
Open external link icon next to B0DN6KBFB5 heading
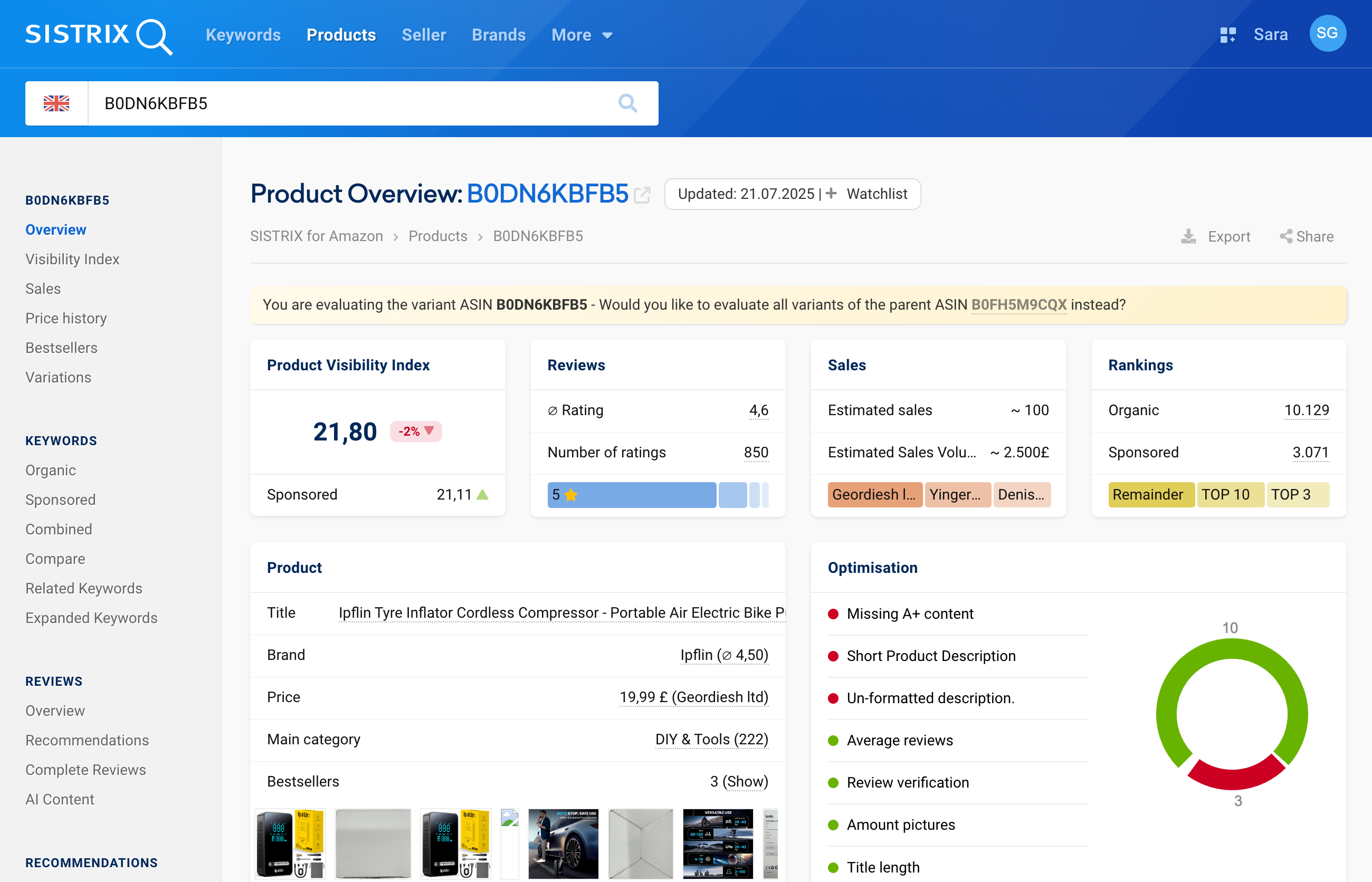(x=642, y=195)
